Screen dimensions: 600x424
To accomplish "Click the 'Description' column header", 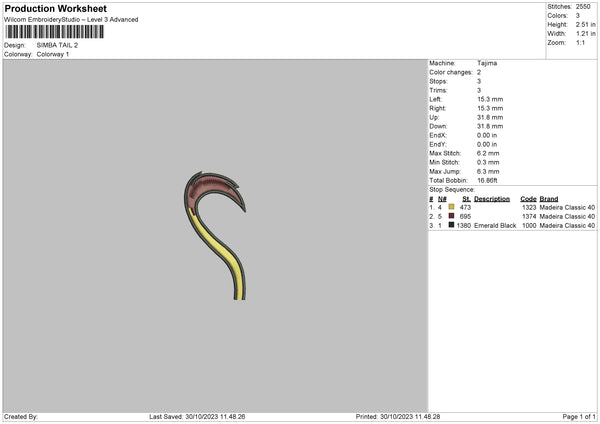I will [492, 199].
